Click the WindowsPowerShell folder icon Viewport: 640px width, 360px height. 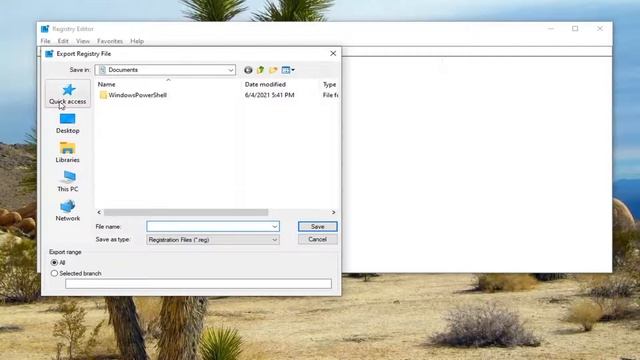[103, 95]
